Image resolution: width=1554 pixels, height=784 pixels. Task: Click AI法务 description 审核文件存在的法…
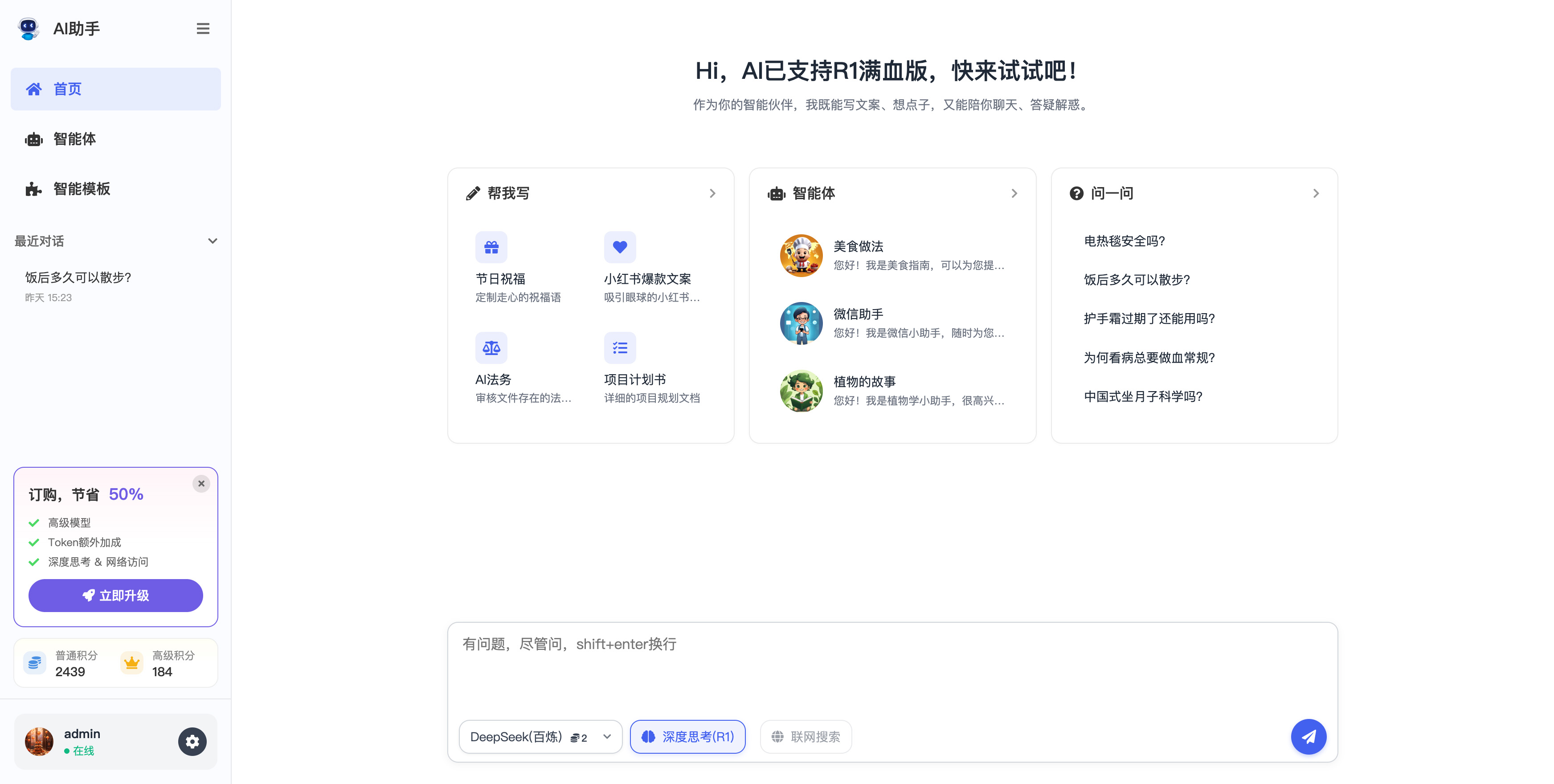tap(523, 398)
